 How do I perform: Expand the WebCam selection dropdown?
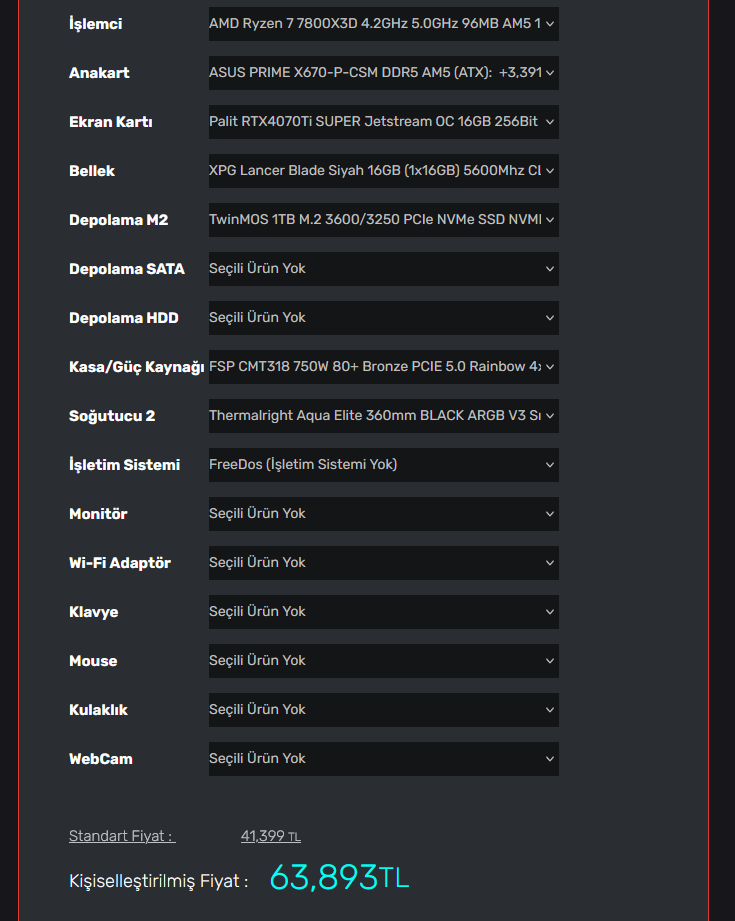click(x=383, y=759)
